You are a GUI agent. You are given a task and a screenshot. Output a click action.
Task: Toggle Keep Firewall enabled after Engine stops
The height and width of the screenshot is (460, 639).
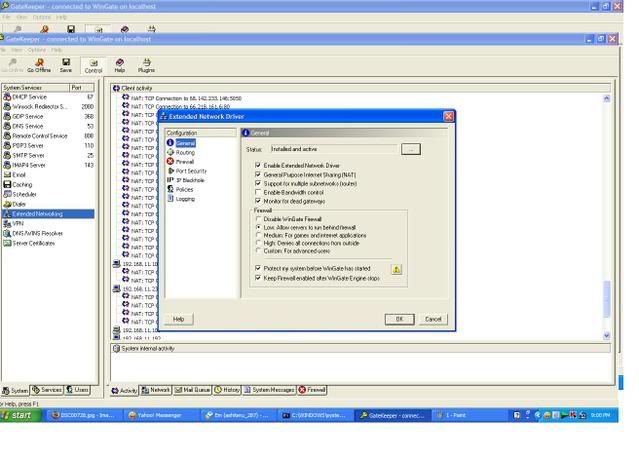pyautogui.click(x=258, y=278)
